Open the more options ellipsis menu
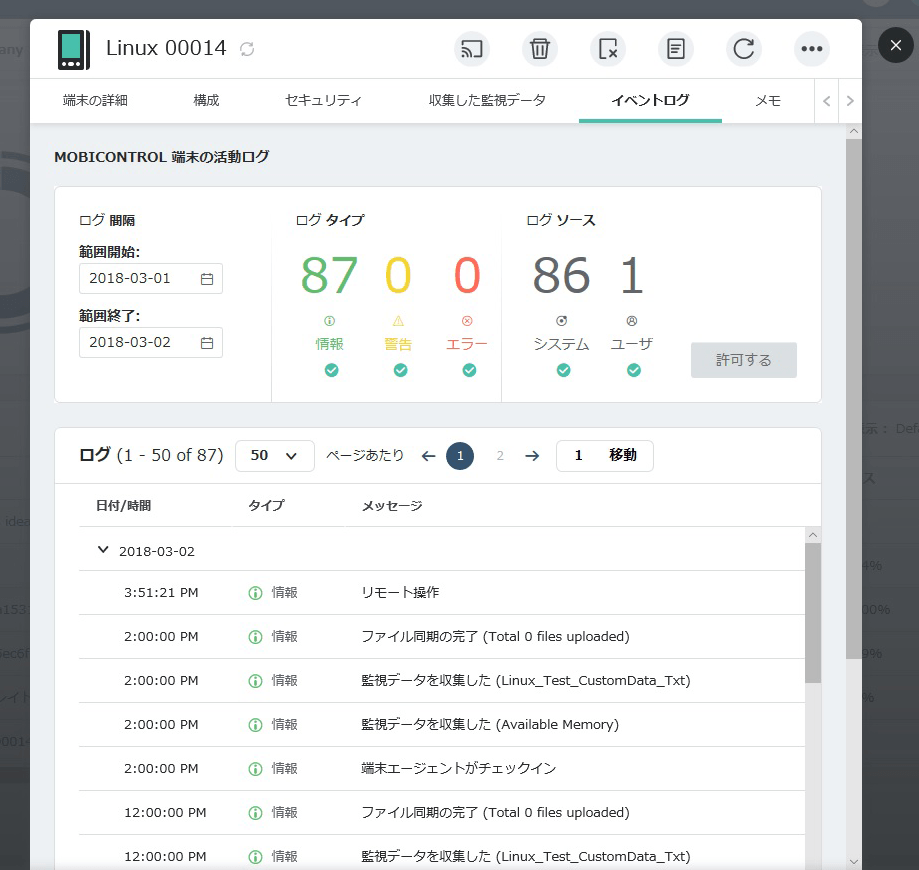The width and height of the screenshot is (919, 870). [811, 48]
